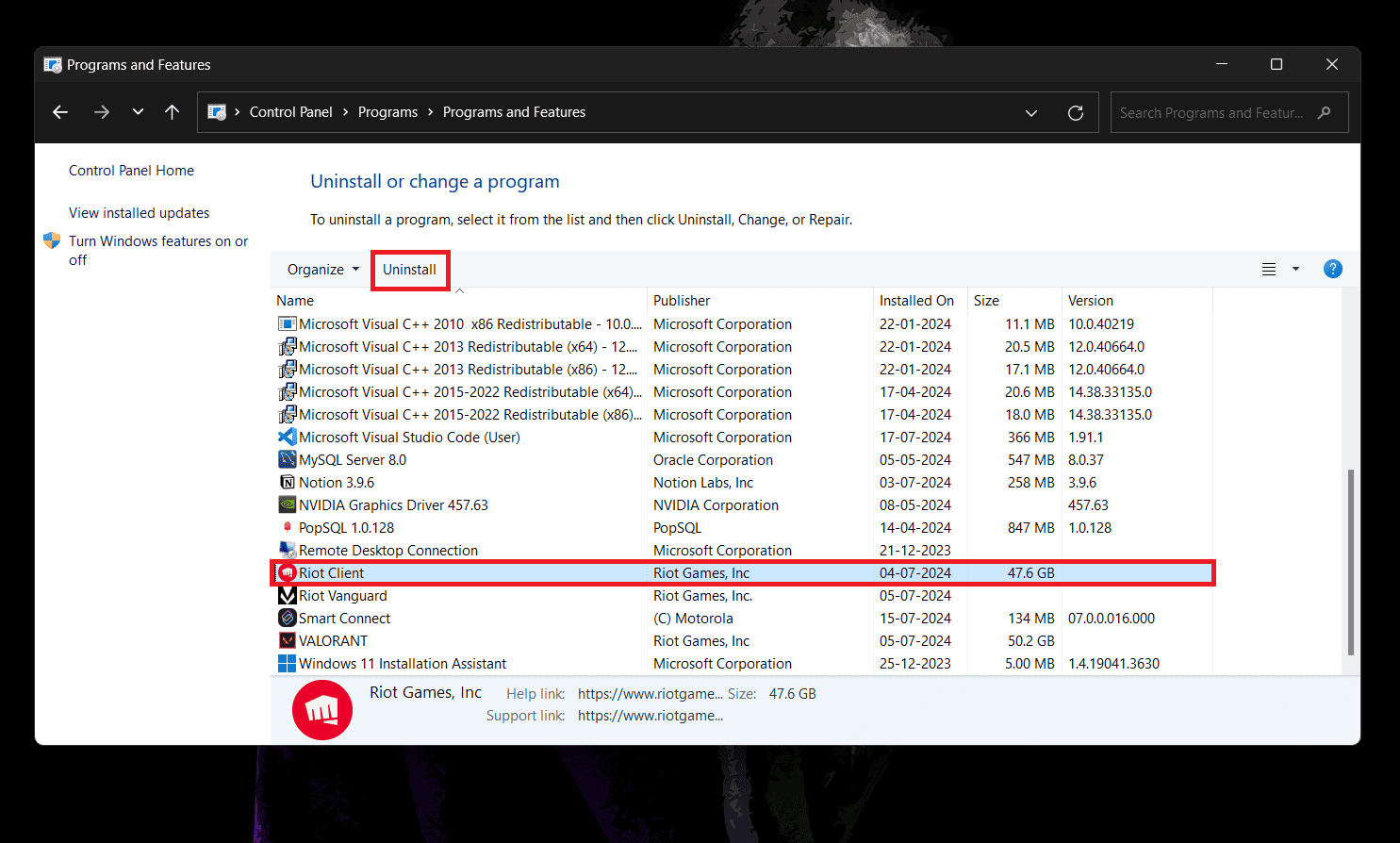Open the help question mark button
The width and height of the screenshot is (1400, 843).
click(x=1333, y=269)
